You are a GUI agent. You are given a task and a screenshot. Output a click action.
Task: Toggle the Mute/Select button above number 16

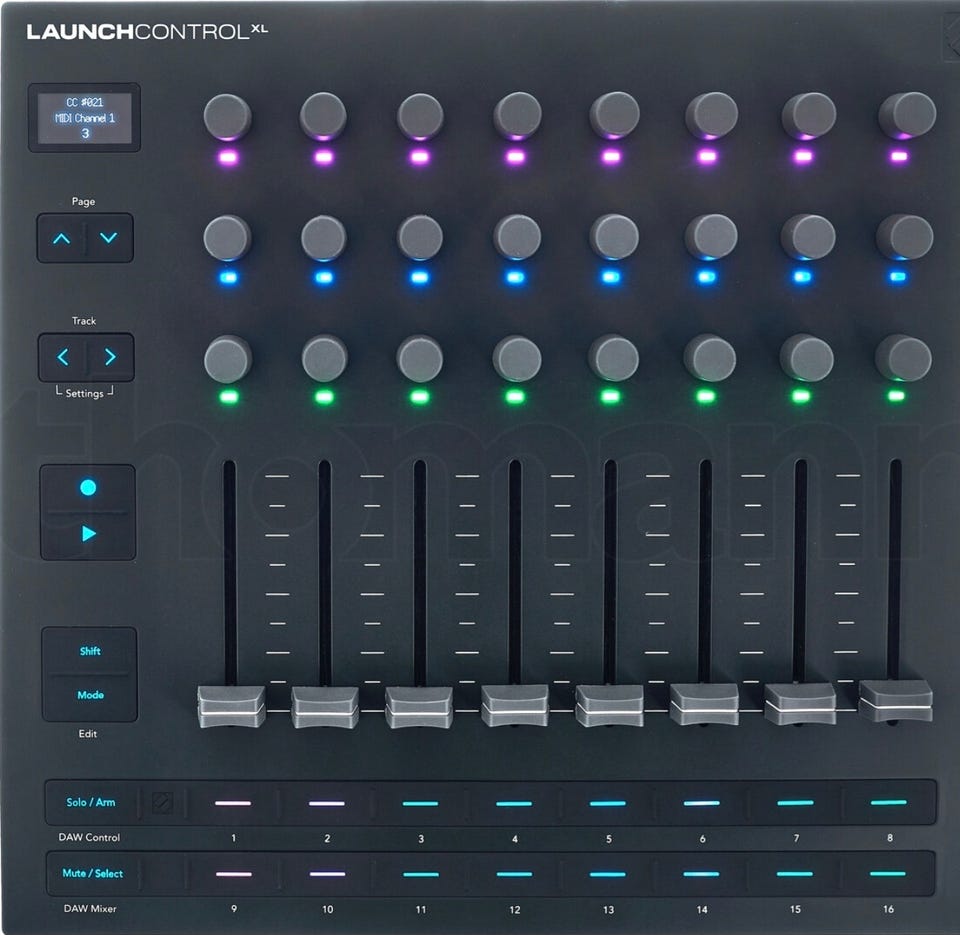(x=888, y=874)
